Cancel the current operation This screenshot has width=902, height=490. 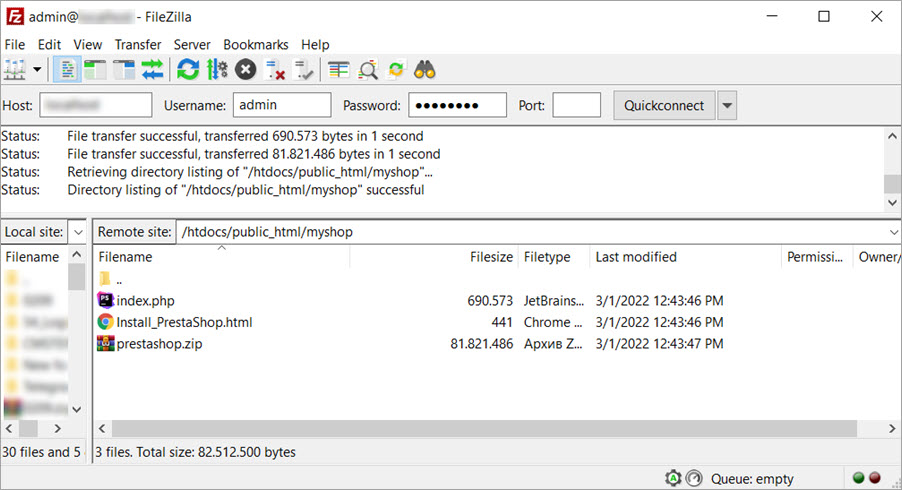245,70
